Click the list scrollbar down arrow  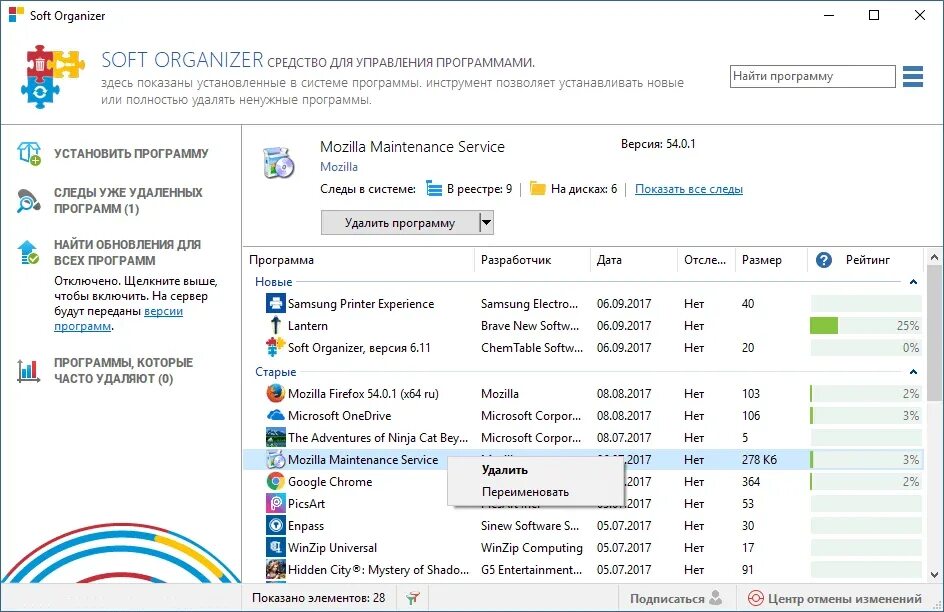[934, 575]
